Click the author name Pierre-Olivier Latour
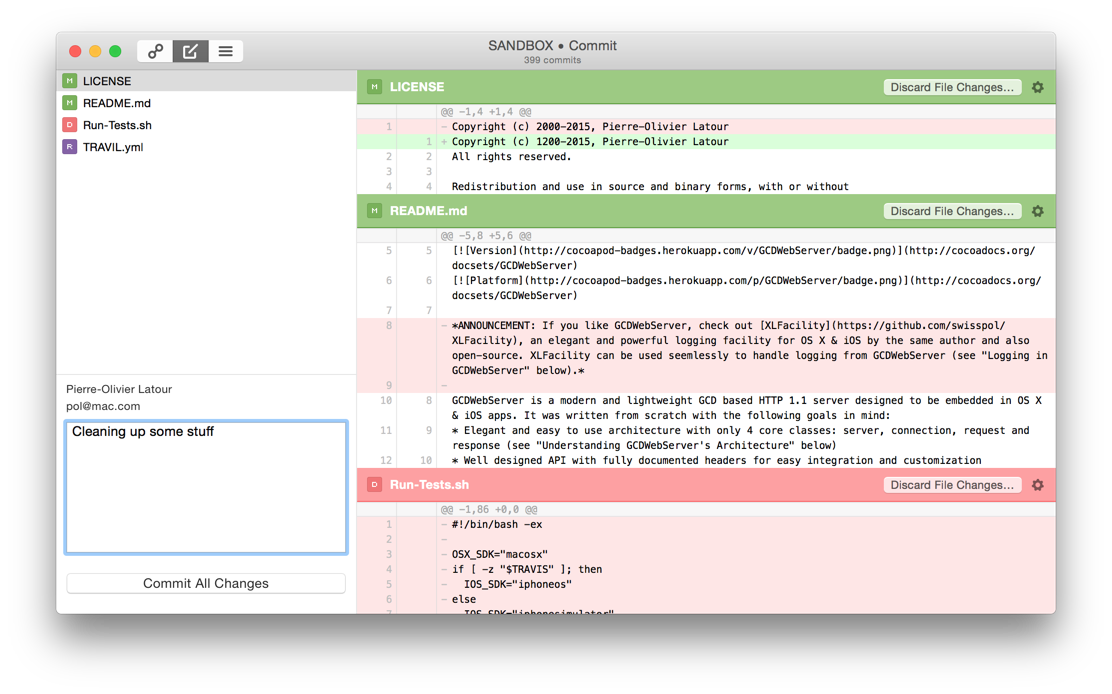Image resolution: width=1112 pixels, height=694 pixels. pyautogui.click(x=119, y=389)
